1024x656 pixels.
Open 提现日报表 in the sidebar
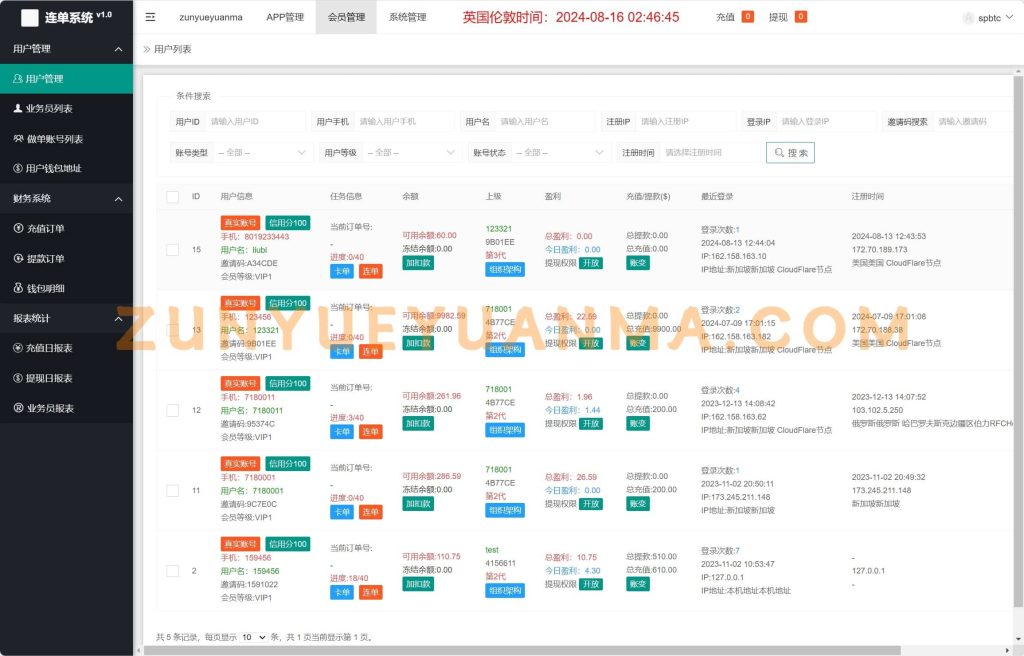66,378
